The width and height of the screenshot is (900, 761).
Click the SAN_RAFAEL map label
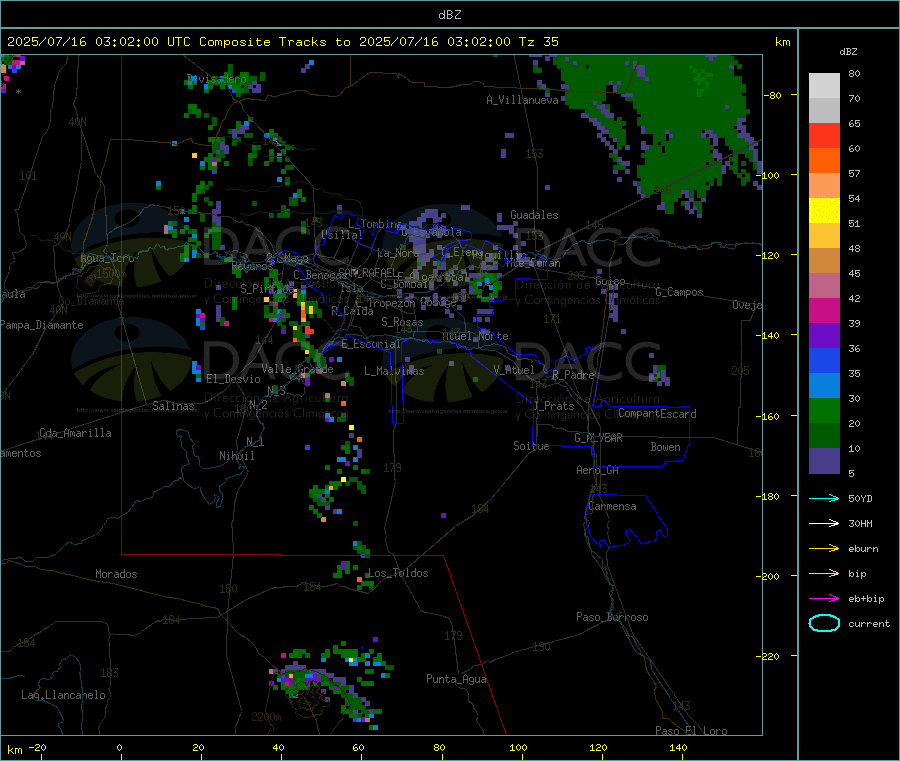(366, 272)
